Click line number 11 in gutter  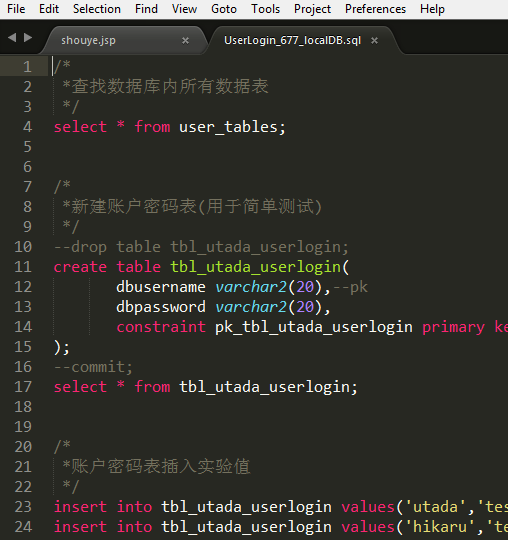[x=23, y=267]
